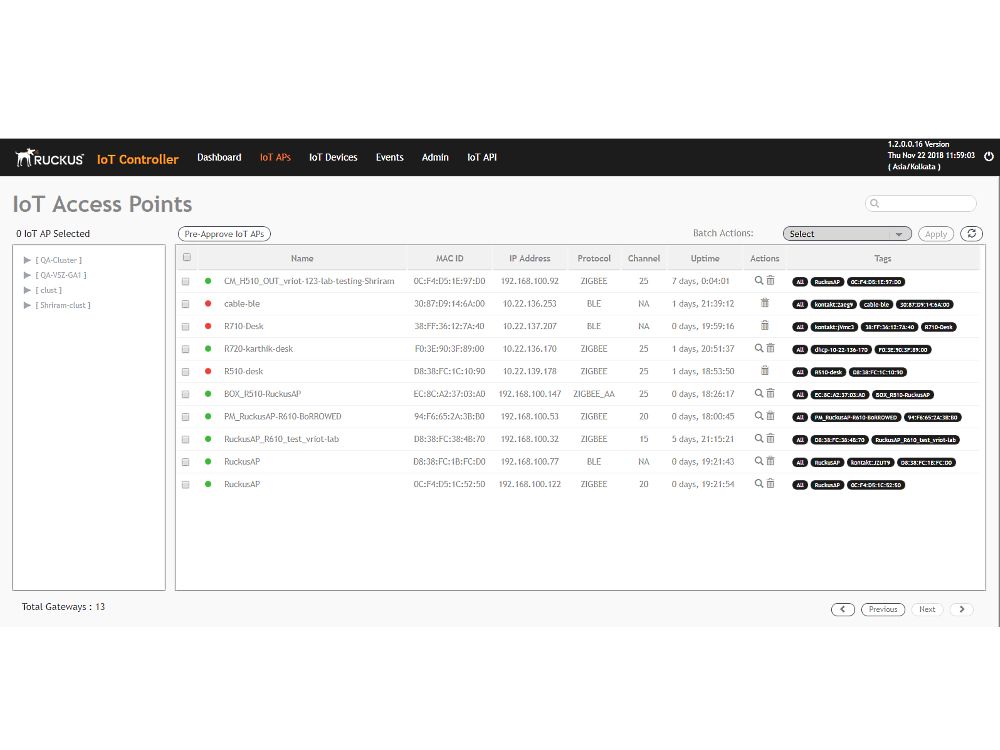Click the Next page button
Viewport: 1000px width, 750px height.
point(927,609)
